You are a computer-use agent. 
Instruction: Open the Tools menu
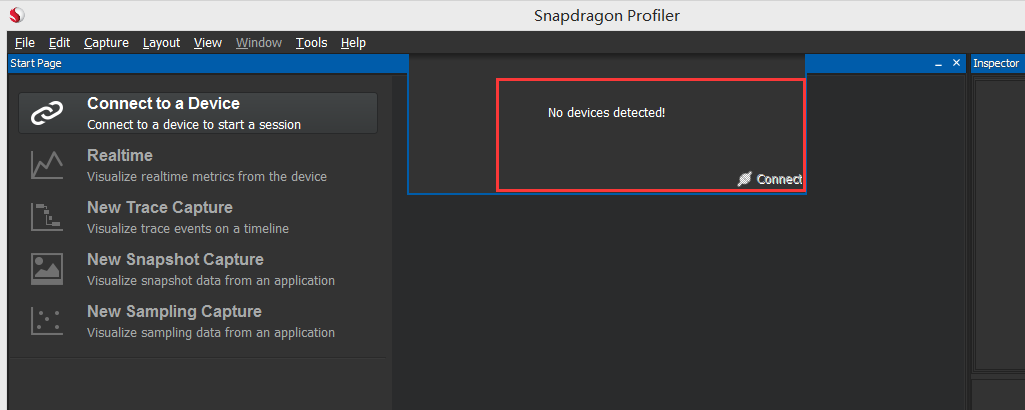click(311, 43)
